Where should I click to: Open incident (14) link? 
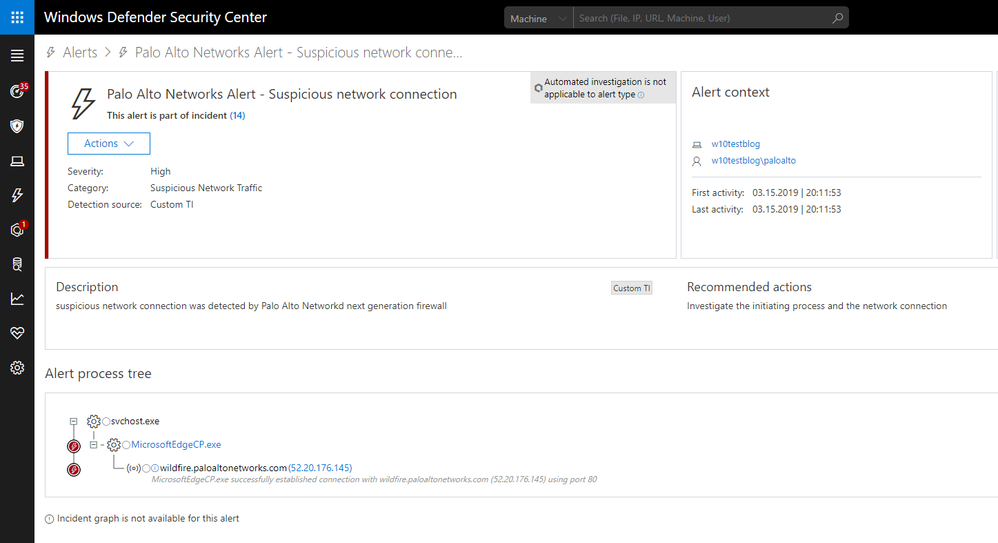[237, 115]
